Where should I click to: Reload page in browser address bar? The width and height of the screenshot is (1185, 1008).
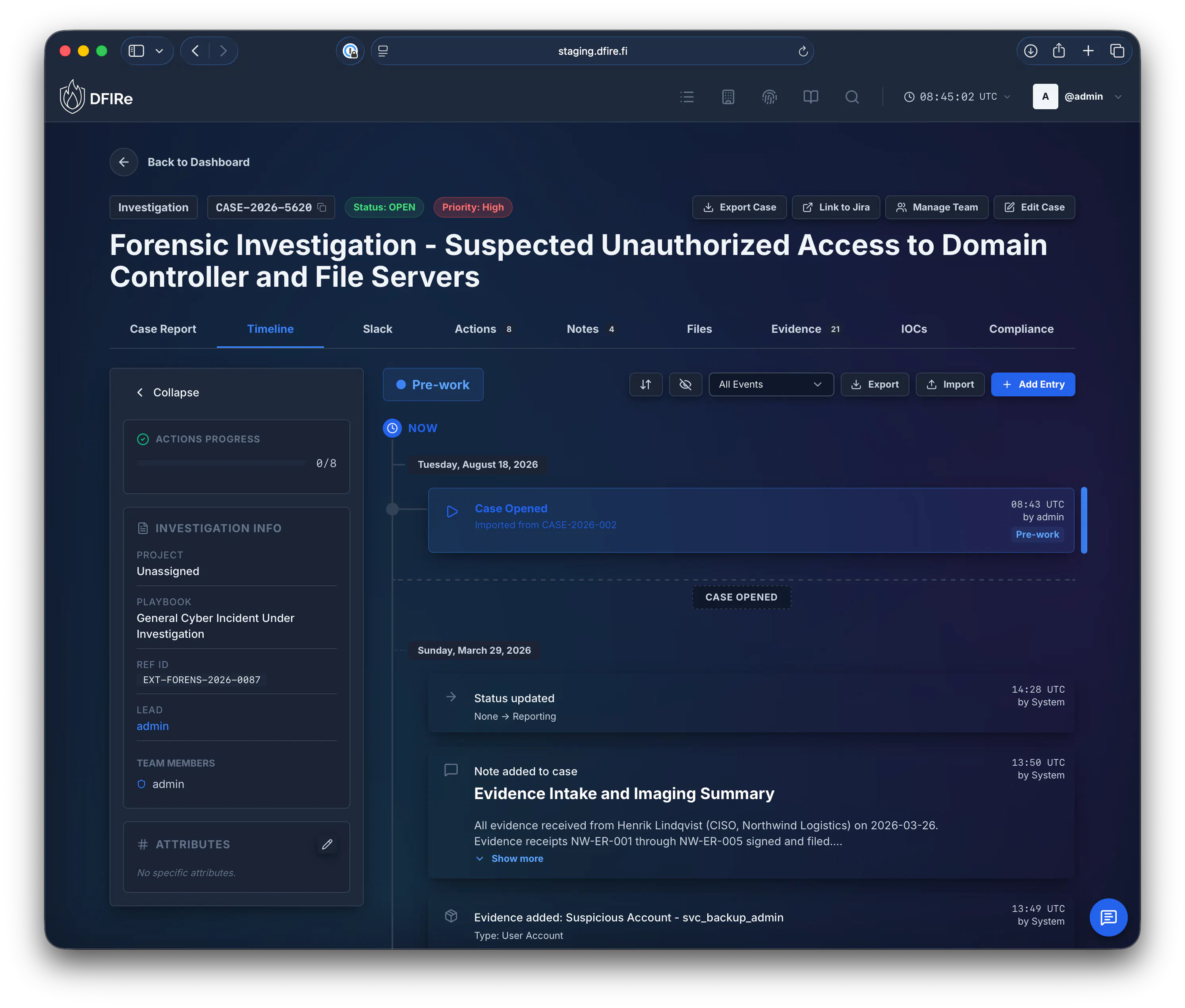click(x=803, y=51)
